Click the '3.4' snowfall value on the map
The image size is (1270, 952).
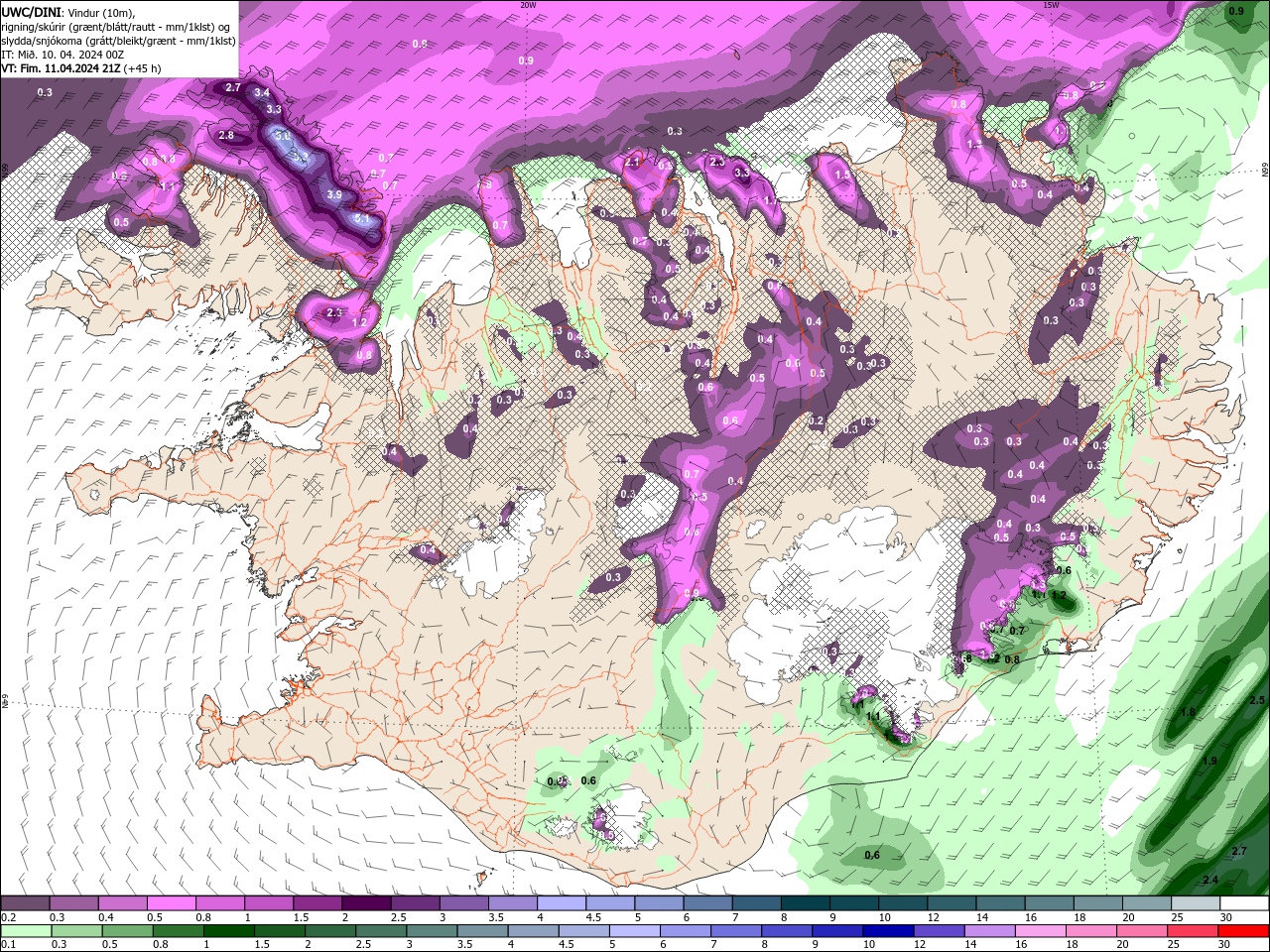pyautogui.click(x=262, y=93)
